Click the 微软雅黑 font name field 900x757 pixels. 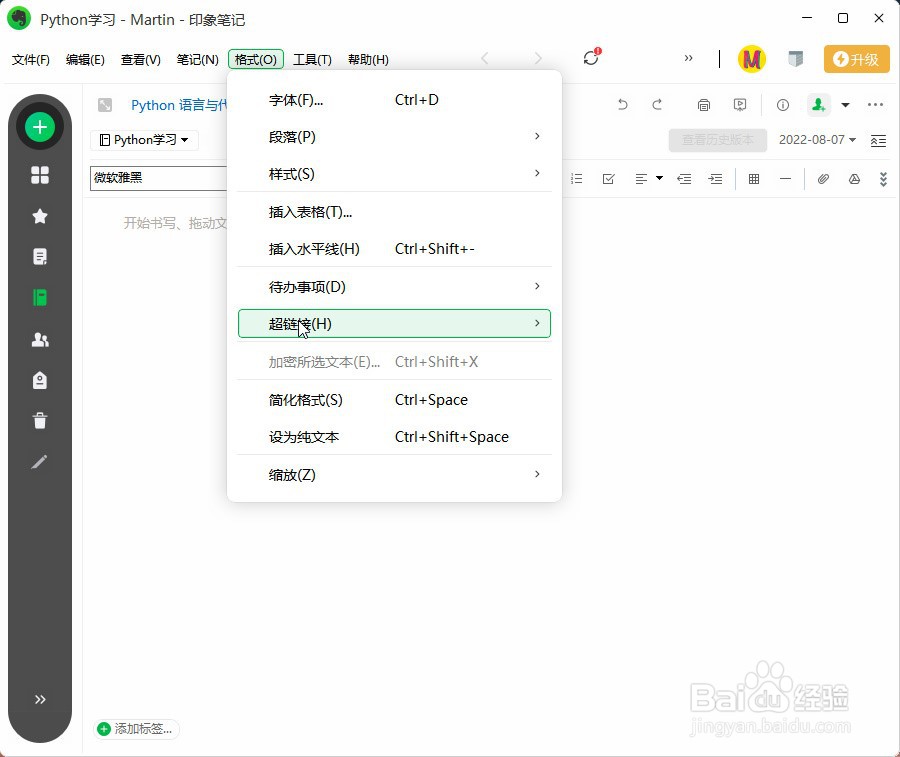tap(158, 178)
